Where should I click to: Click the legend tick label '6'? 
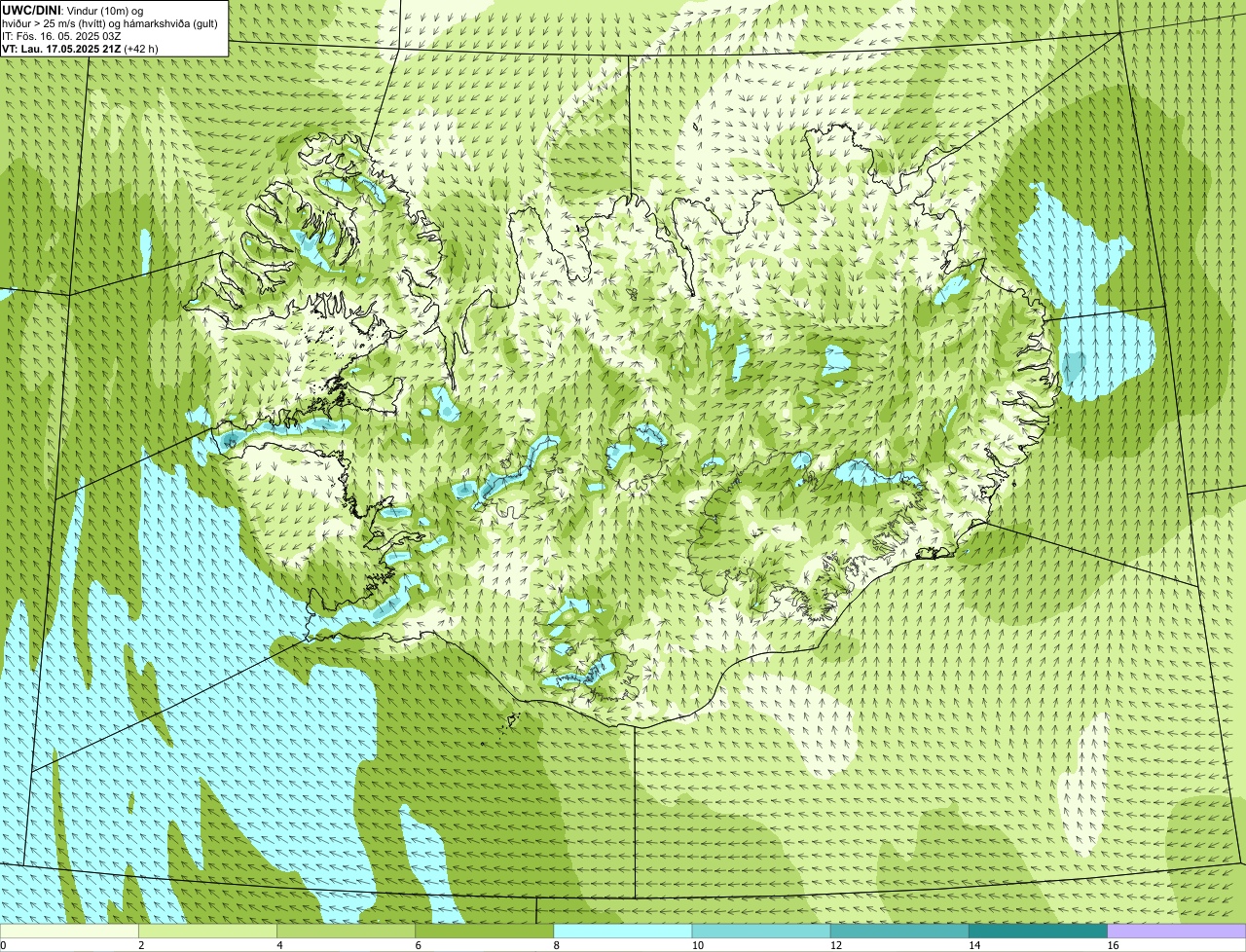click(x=419, y=945)
